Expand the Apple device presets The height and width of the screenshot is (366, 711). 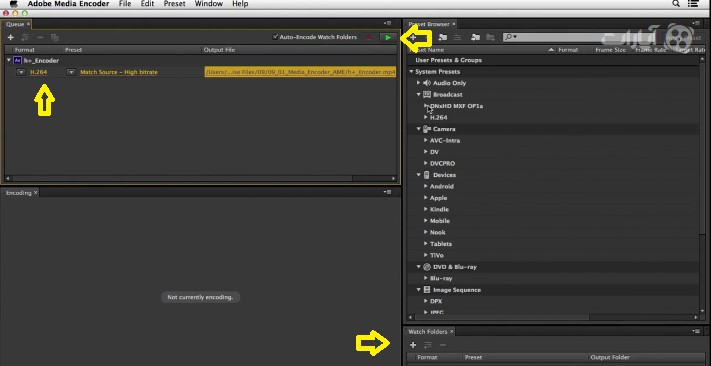click(x=426, y=198)
